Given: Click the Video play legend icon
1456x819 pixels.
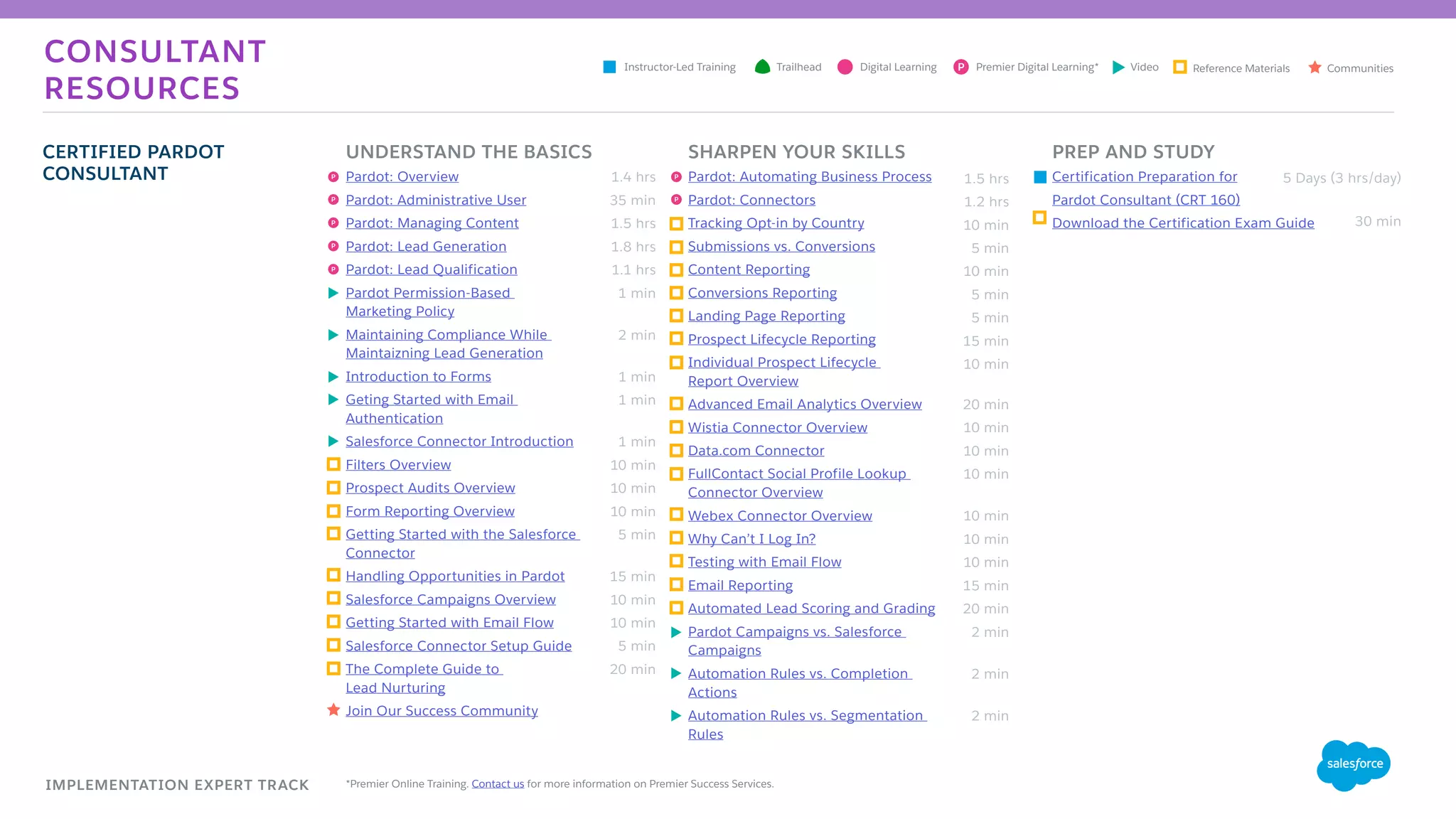Looking at the screenshot, I should [1118, 67].
